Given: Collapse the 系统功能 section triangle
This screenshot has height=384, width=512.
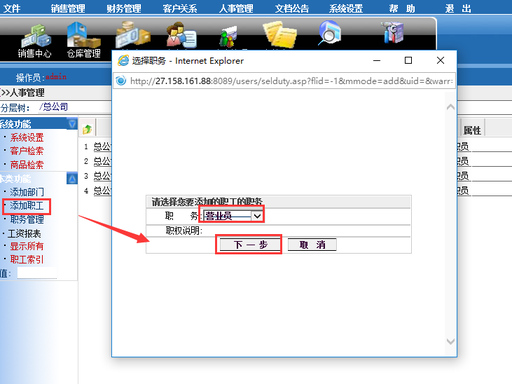Looking at the screenshot, I should pyautogui.click(x=72, y=124).
